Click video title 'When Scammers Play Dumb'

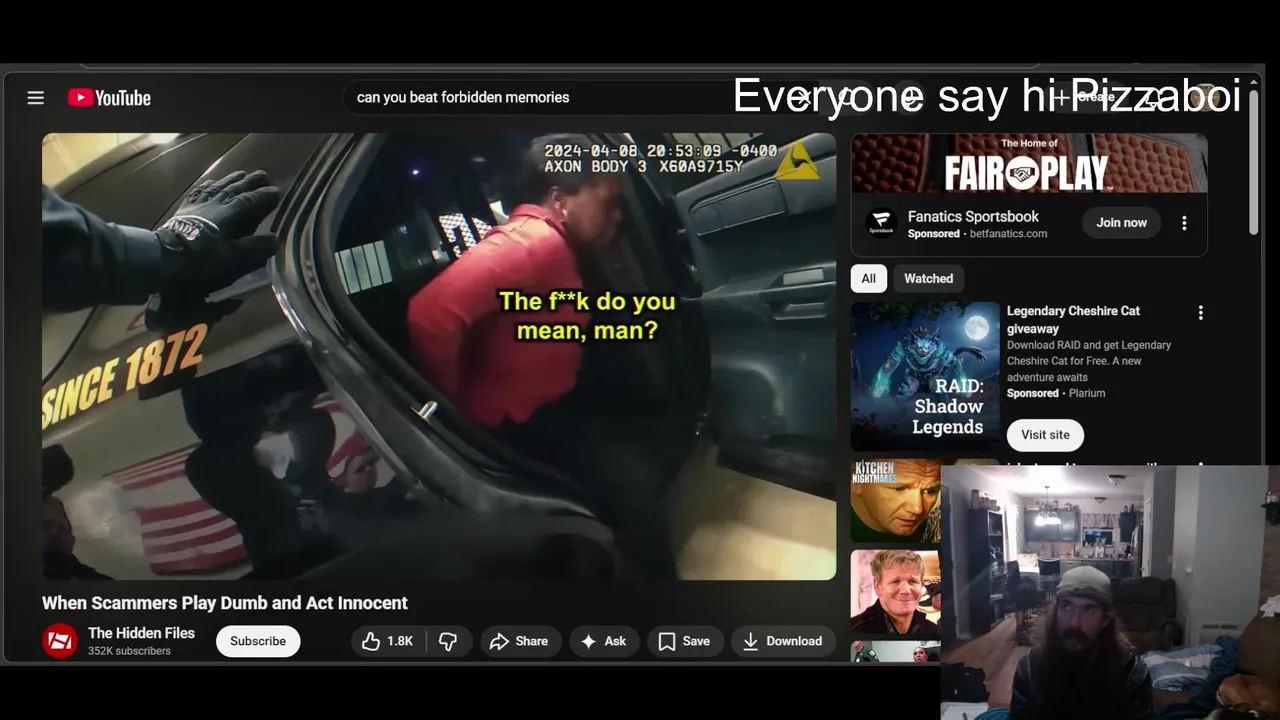tap(225, 603)
